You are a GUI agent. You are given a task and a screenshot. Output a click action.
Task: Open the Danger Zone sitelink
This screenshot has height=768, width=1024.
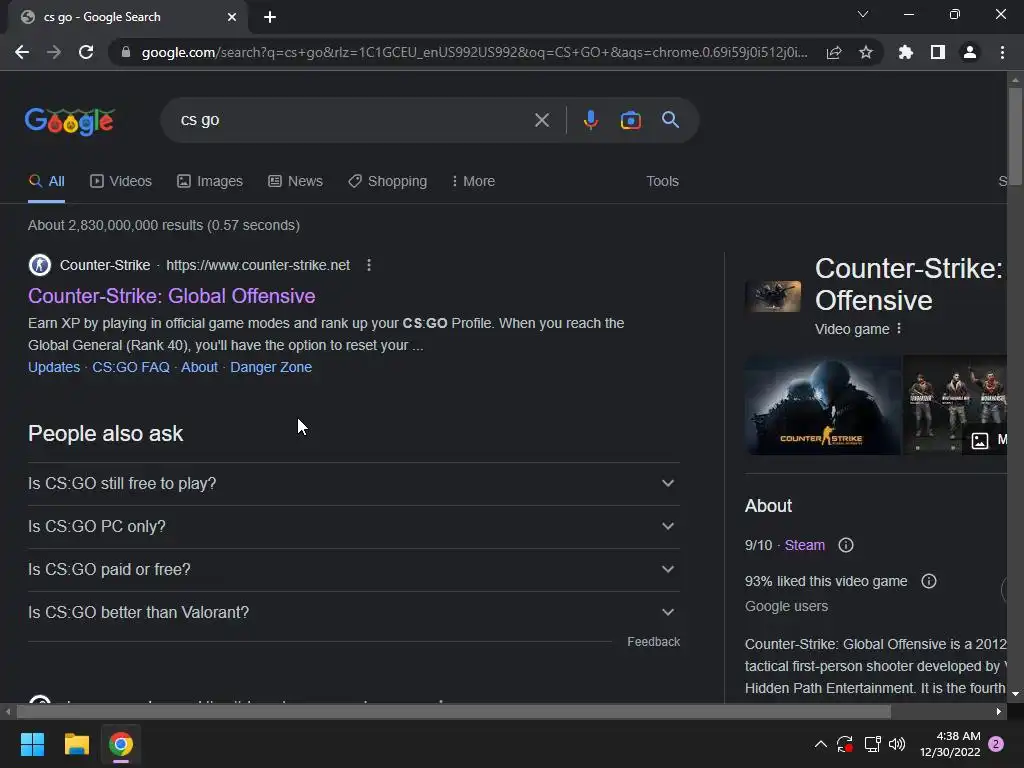(271, 367)
